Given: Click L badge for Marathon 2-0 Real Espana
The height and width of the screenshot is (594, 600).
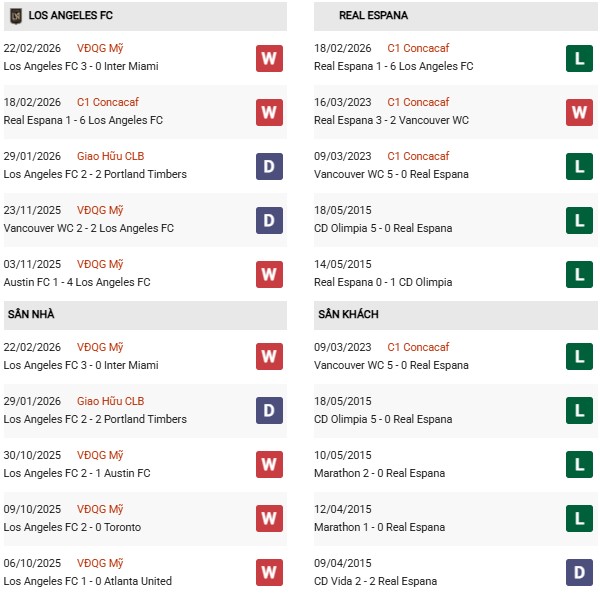Looking at the screenshot, I should 579,464.
